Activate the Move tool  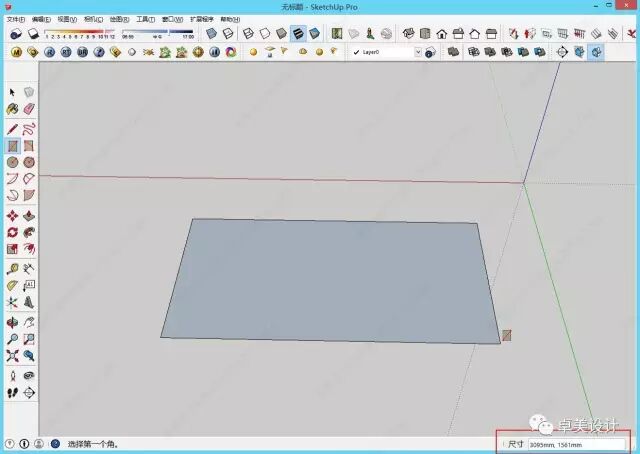12,216
